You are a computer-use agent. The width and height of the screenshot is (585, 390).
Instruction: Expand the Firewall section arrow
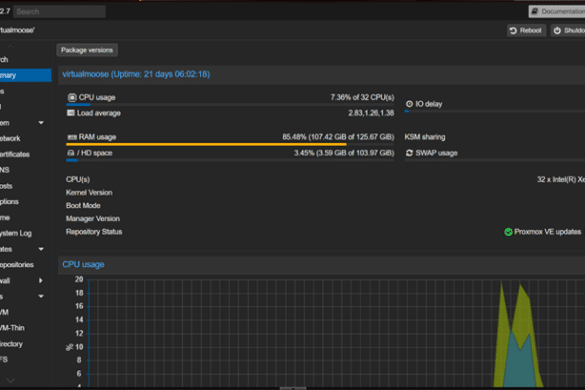click(x=41, y=281)
